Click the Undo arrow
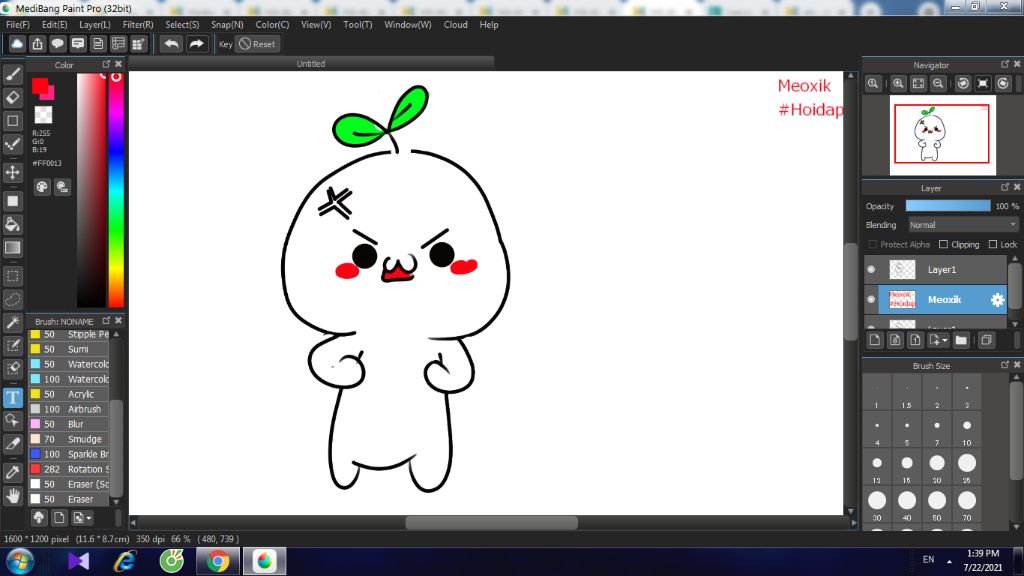 click(x=172, y=44)
